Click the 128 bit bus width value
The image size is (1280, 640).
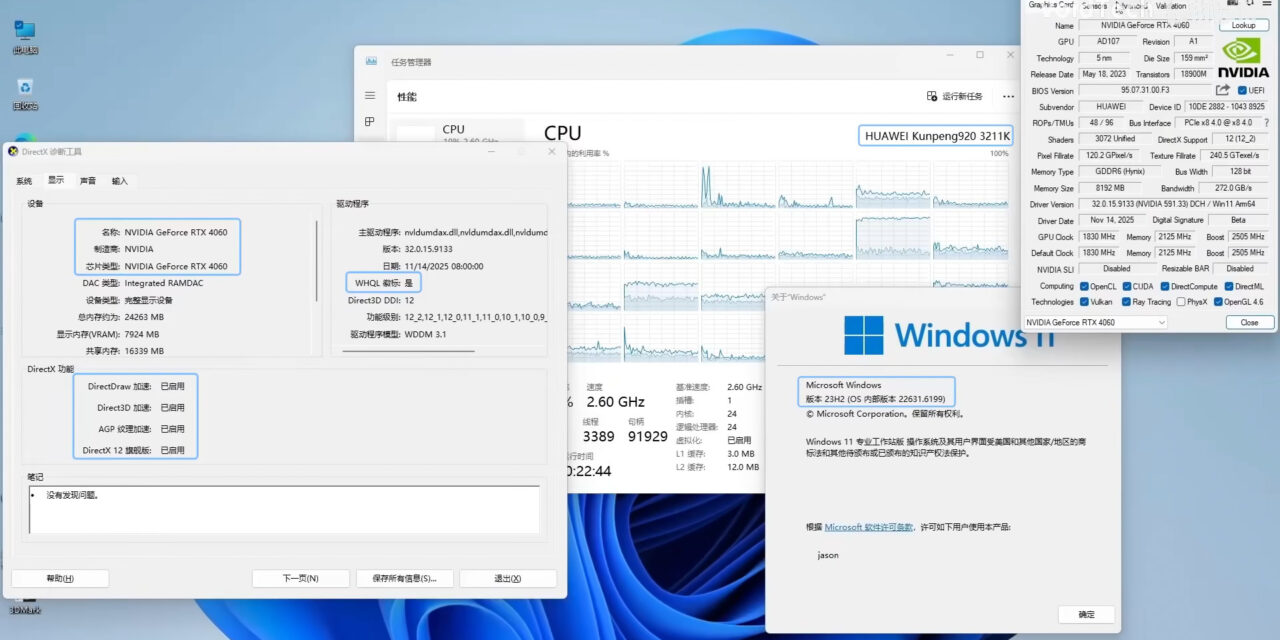[1239, 172]
